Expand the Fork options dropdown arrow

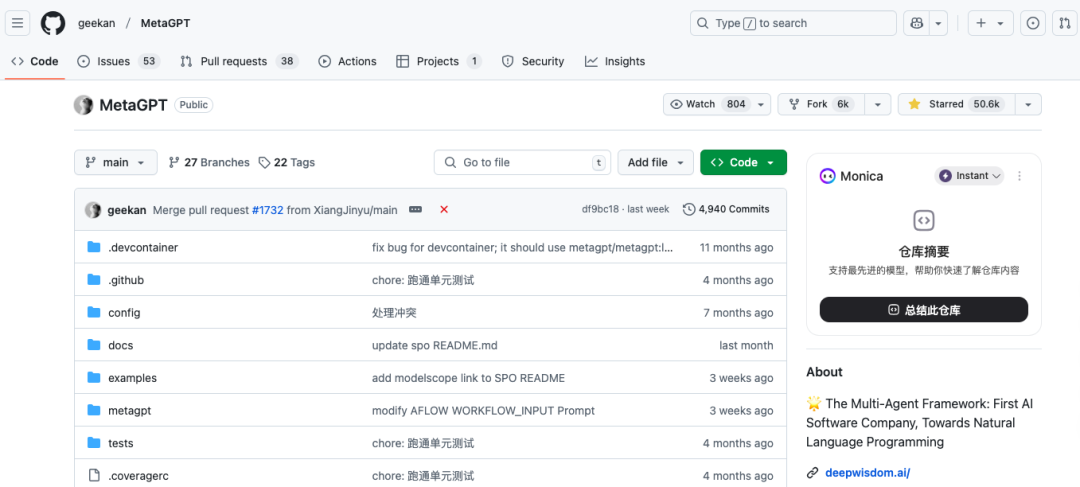[x=878, y=104]
